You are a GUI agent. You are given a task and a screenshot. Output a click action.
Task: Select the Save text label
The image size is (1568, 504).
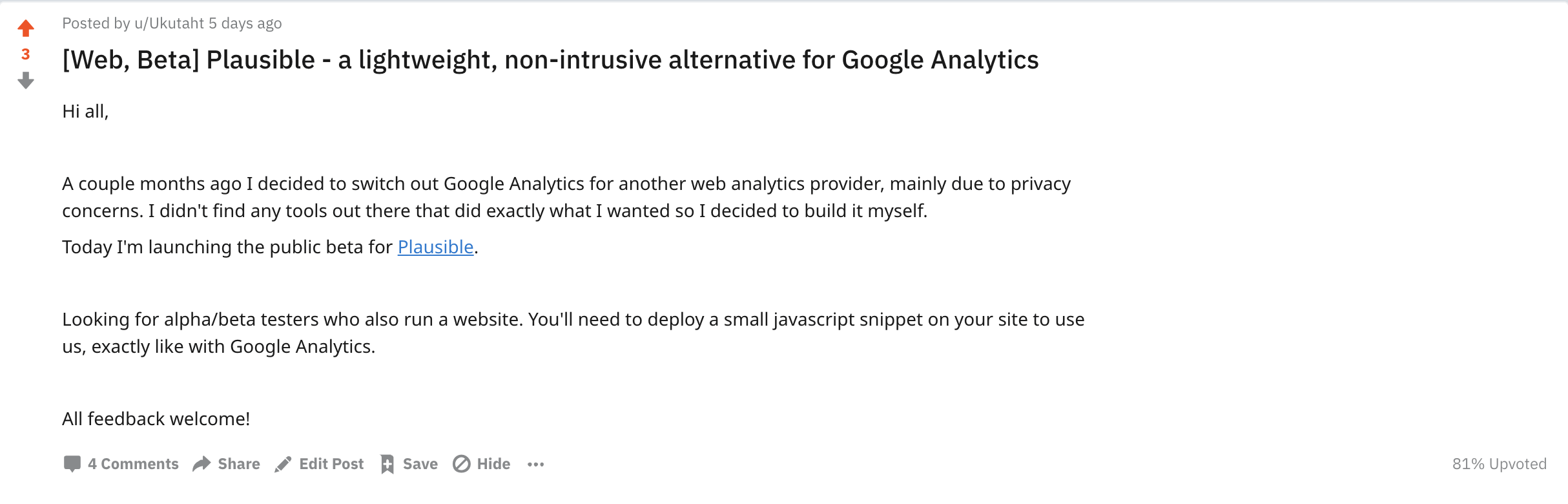tap(420, 464)
